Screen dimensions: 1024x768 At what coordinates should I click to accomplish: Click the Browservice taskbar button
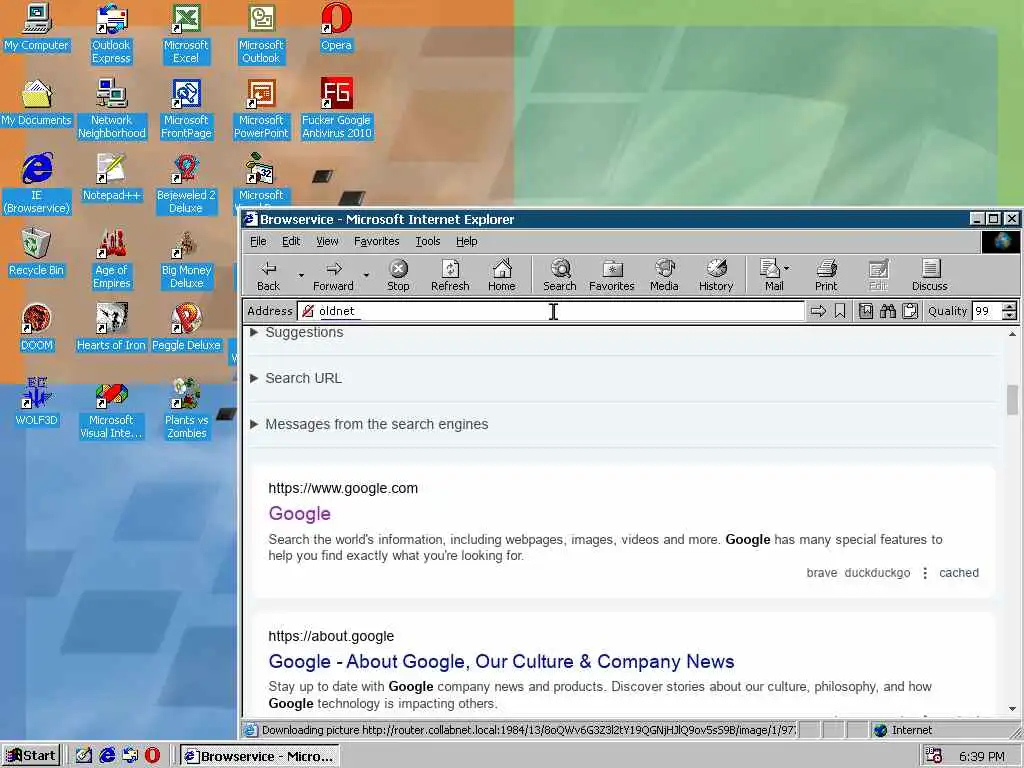point(260,756)
